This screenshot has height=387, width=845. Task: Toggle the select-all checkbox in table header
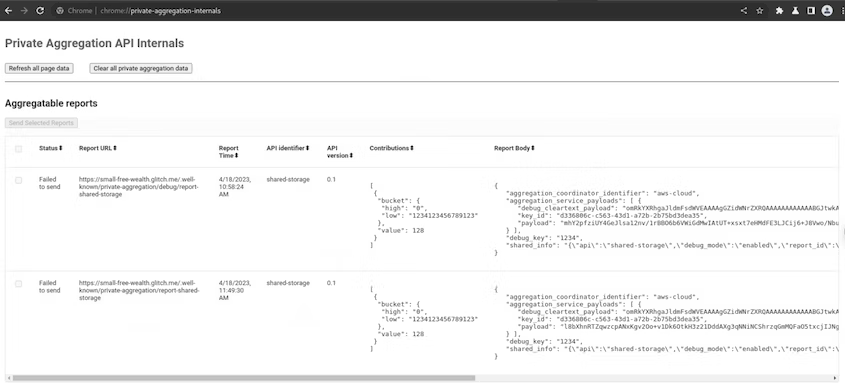(x=18, y=149)
